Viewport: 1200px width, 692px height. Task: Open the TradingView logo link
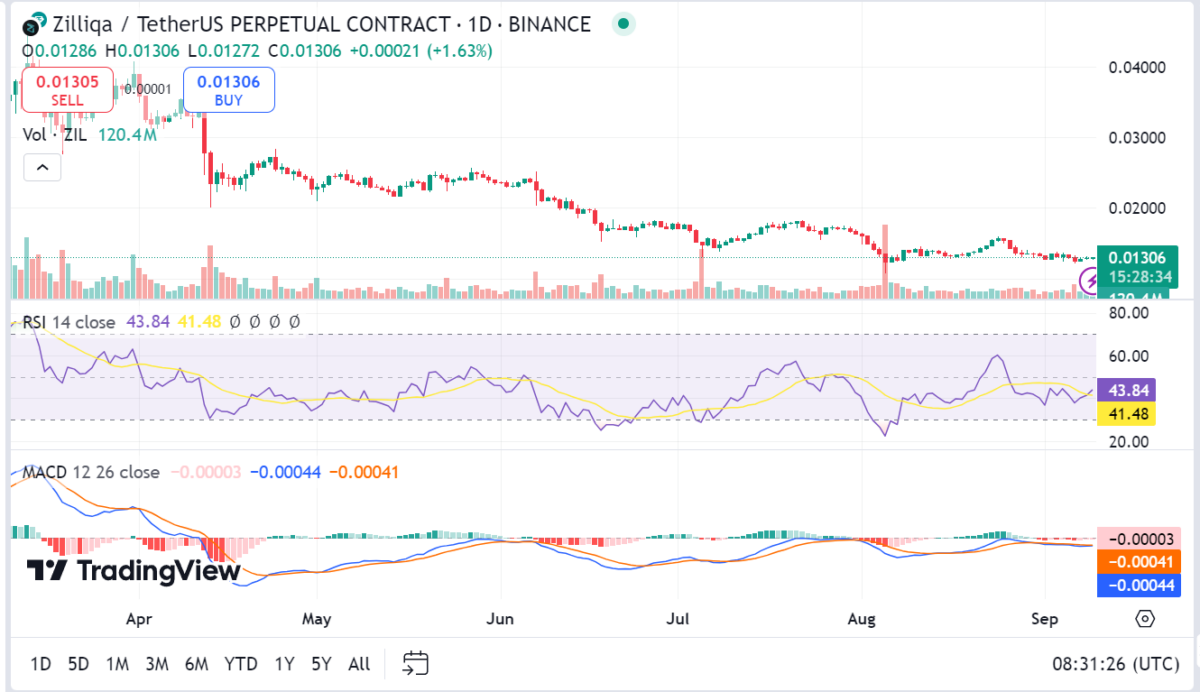[x=133, y=570]
